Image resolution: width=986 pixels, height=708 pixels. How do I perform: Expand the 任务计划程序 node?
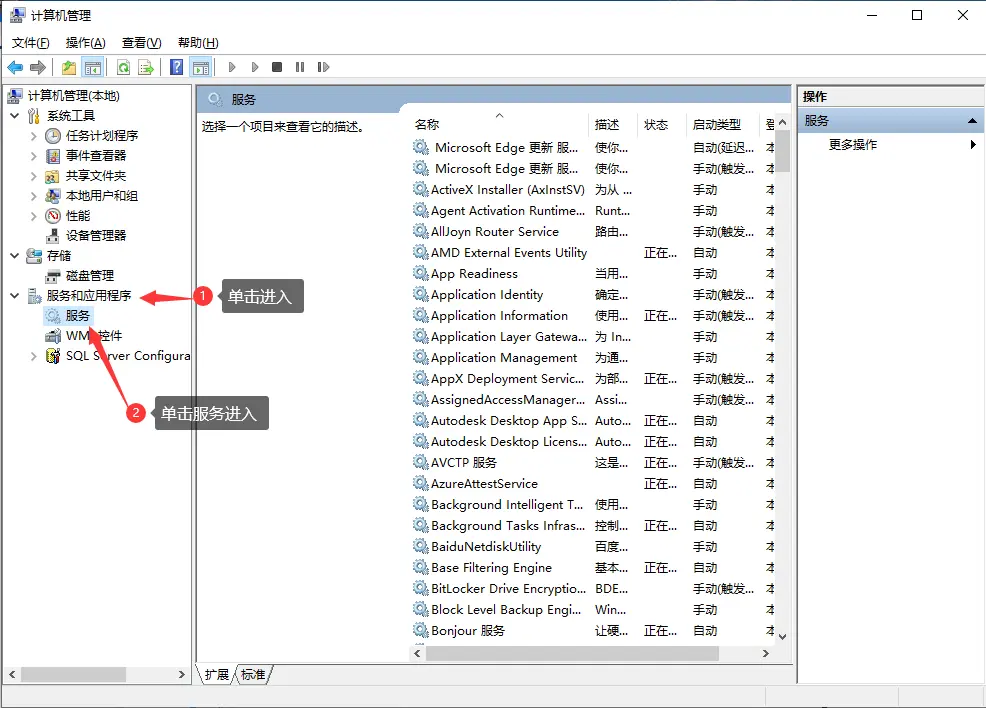pos(34,136)
